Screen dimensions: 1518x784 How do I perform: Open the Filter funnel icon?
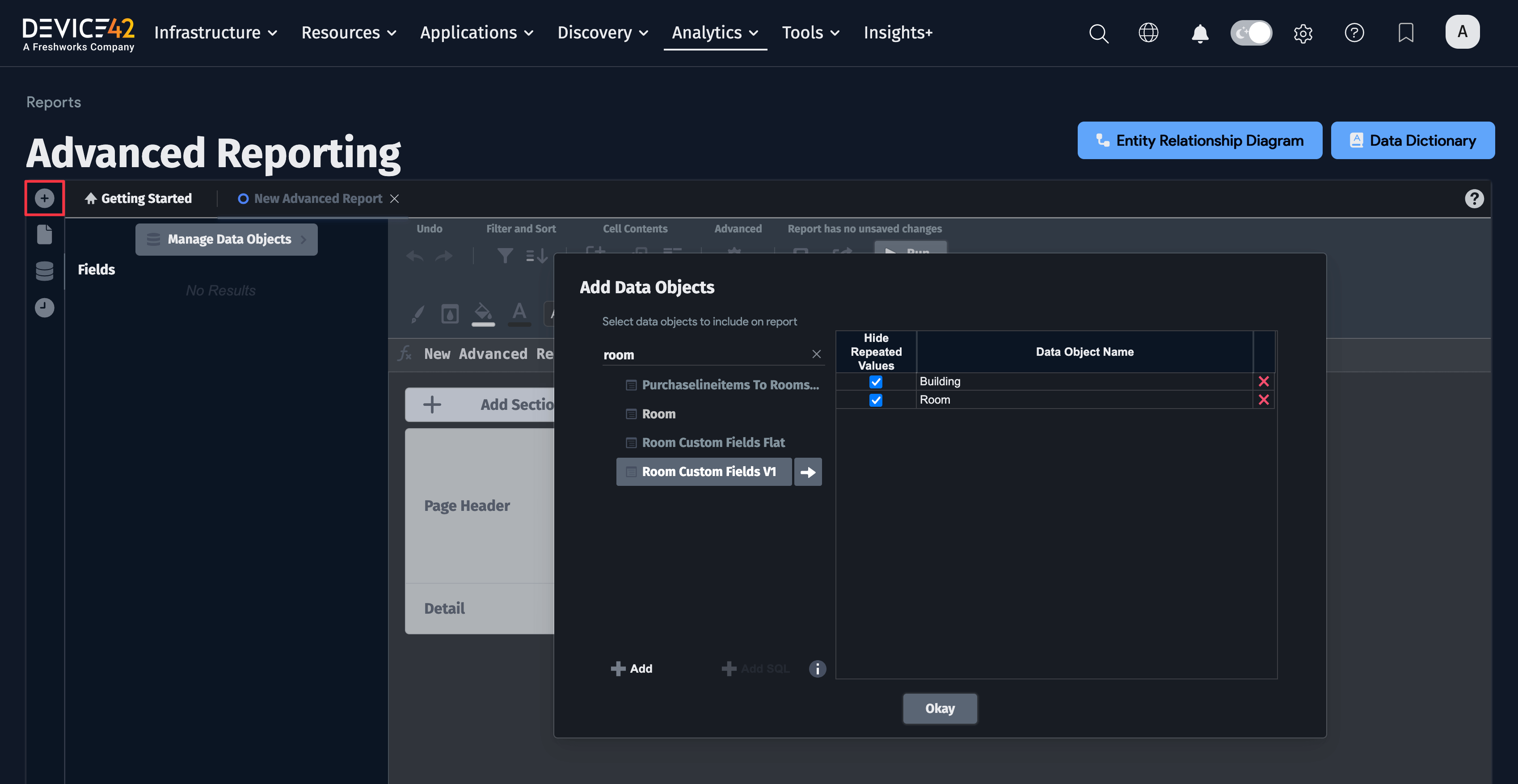(505, 256)
